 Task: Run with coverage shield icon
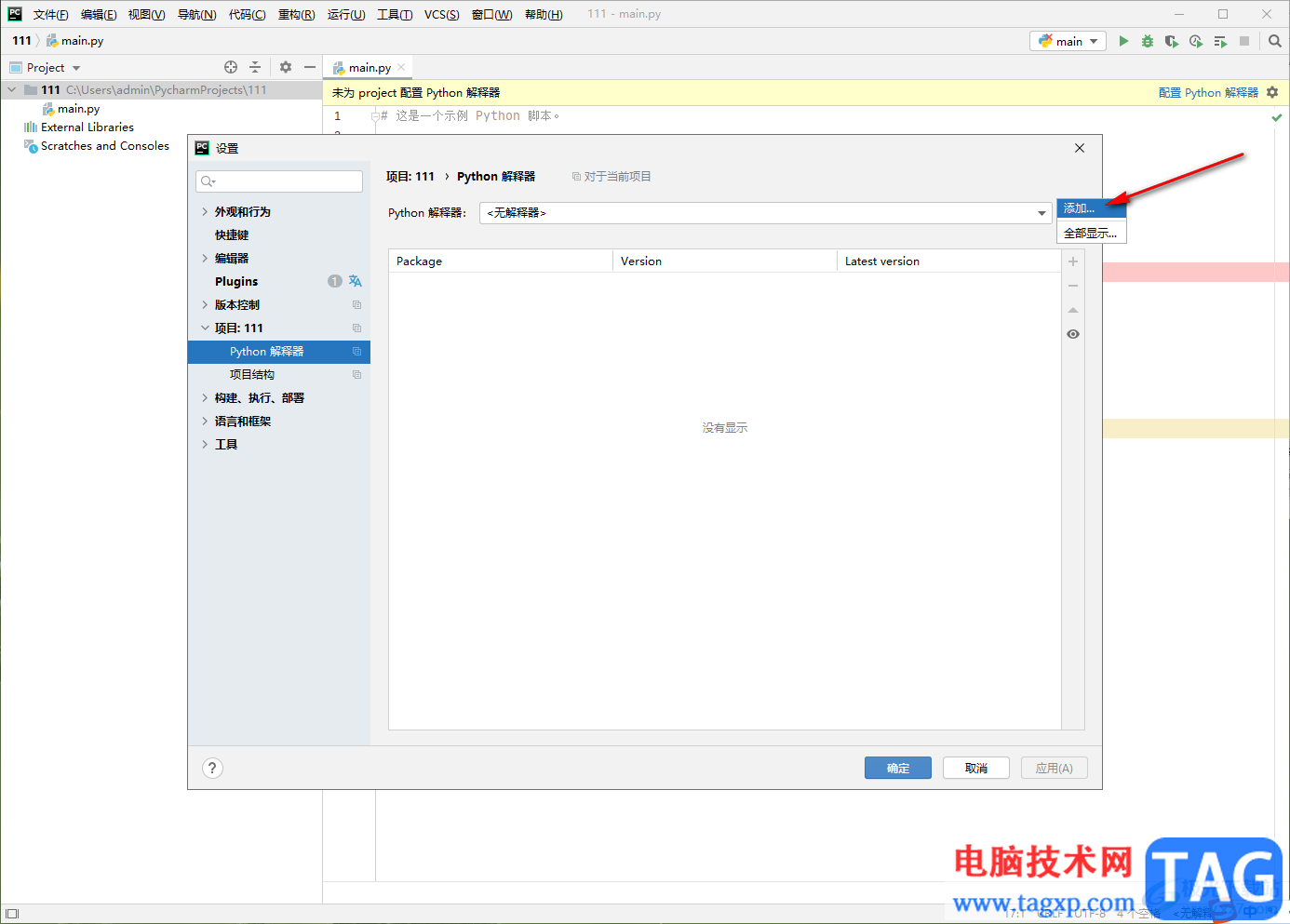point(1172,41)
